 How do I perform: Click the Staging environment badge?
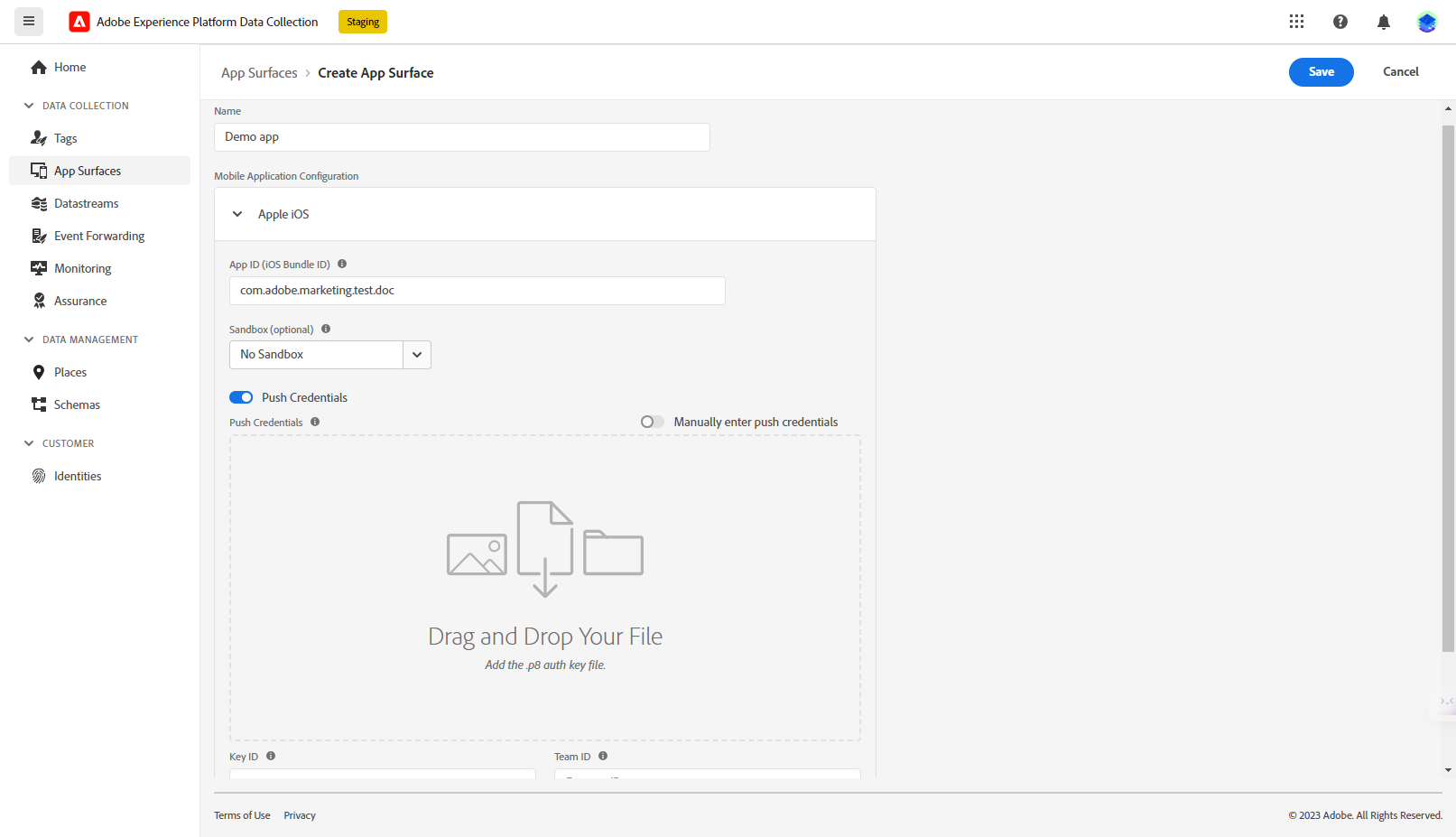pos(363,22)
